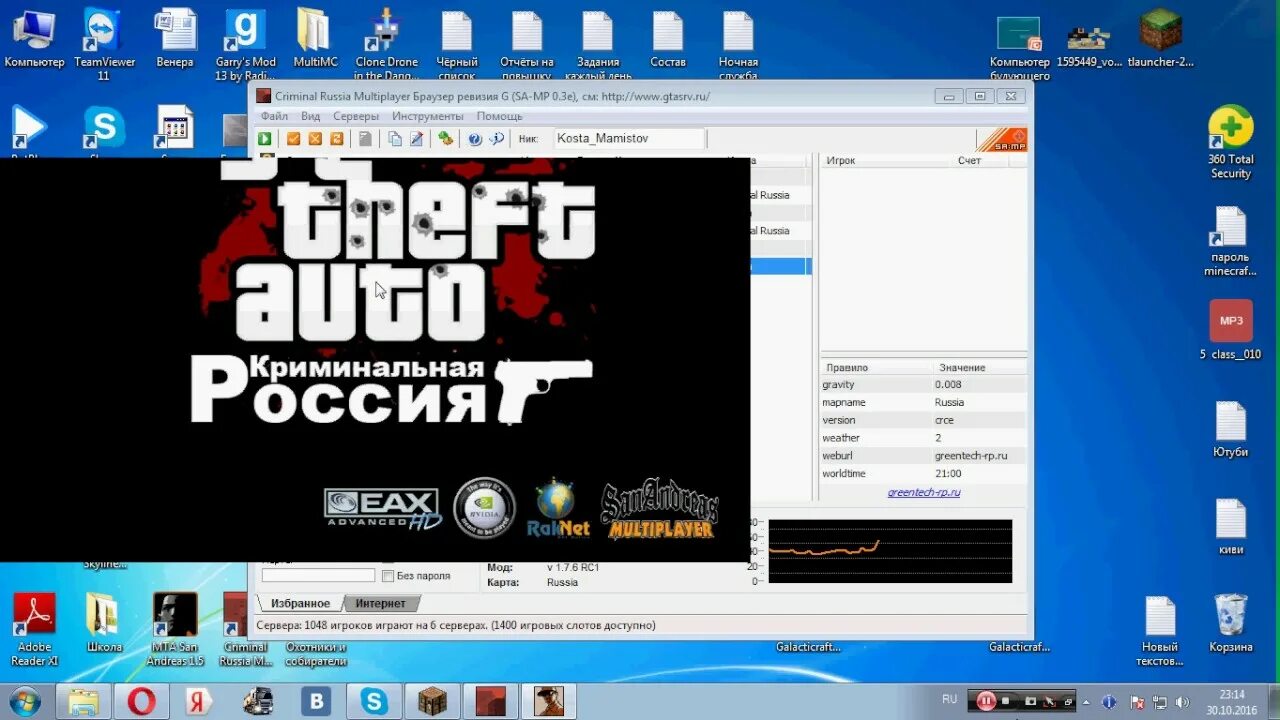This screenshot has height=720, width=1280.
Task: Click the RU language indicator
Action: tap(949, 699)
